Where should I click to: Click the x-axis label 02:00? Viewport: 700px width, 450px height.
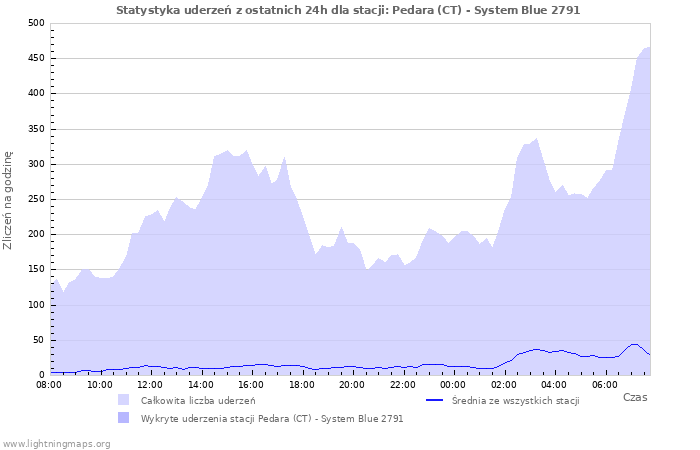504,385
